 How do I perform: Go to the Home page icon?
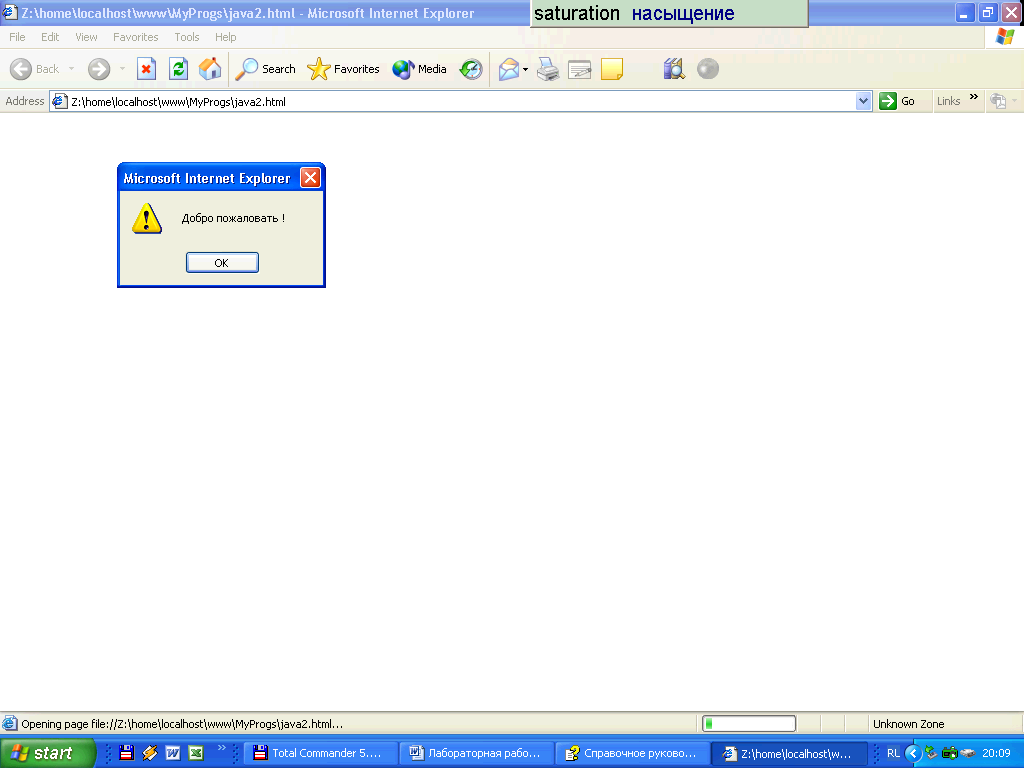click(210, 69)
